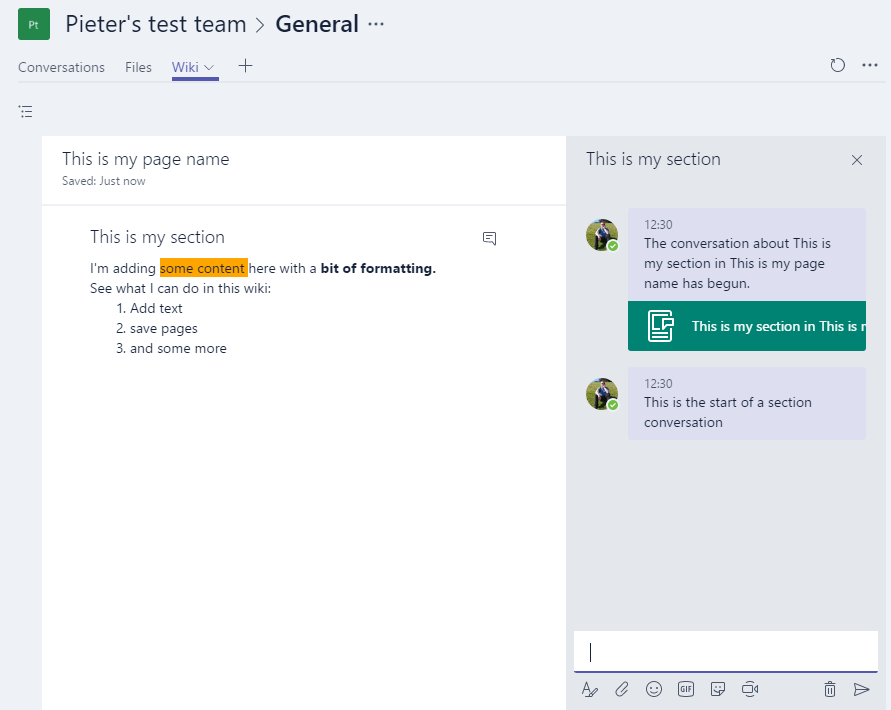Switch to the Files tab

point(138,67)
